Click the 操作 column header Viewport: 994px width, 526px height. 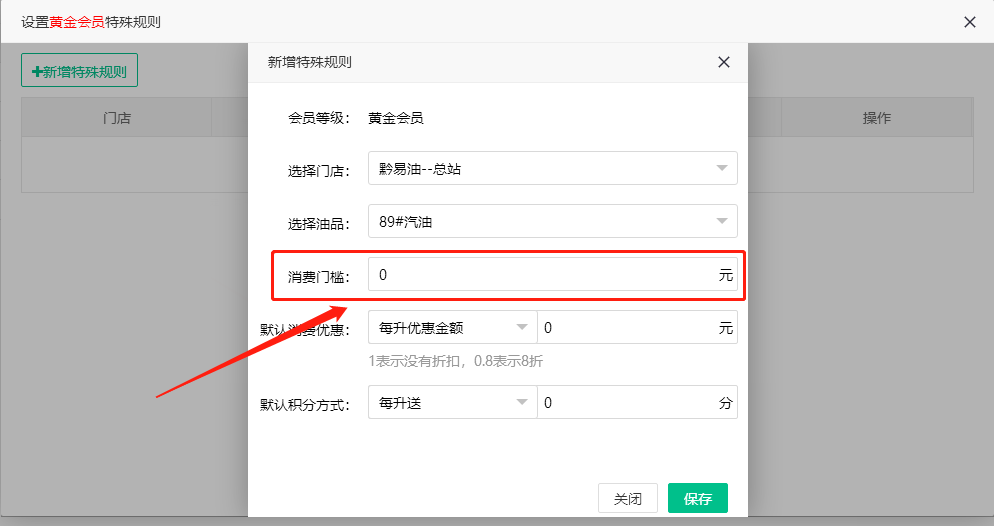pos(876,118)
